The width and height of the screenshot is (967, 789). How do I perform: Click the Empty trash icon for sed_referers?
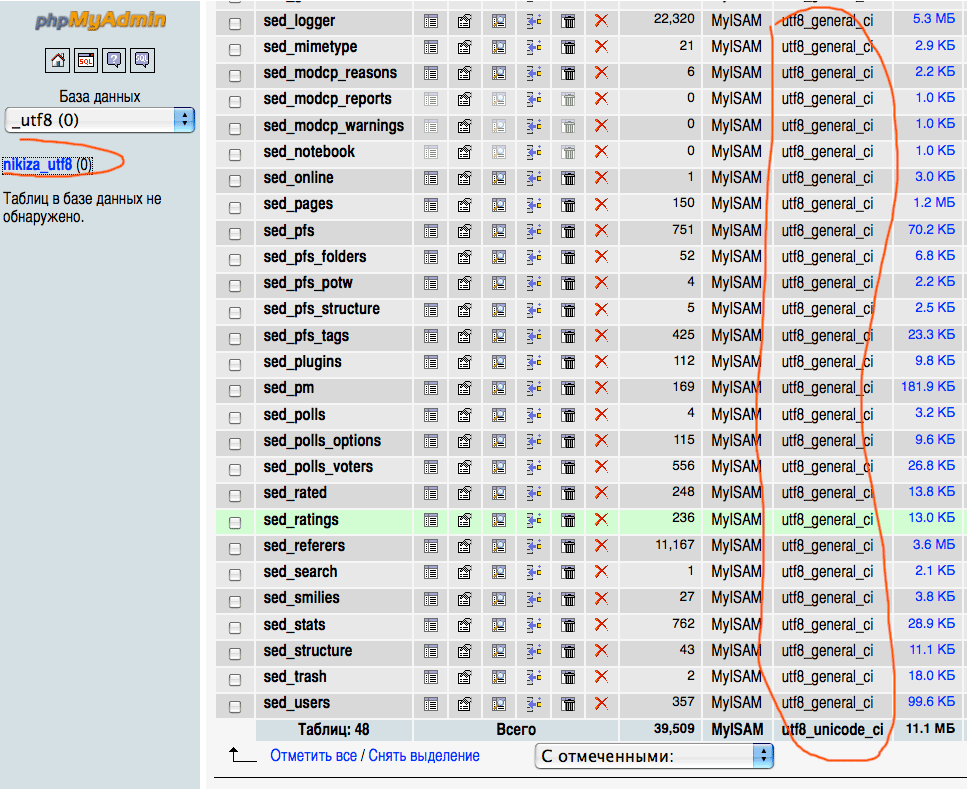click(567, 546)
